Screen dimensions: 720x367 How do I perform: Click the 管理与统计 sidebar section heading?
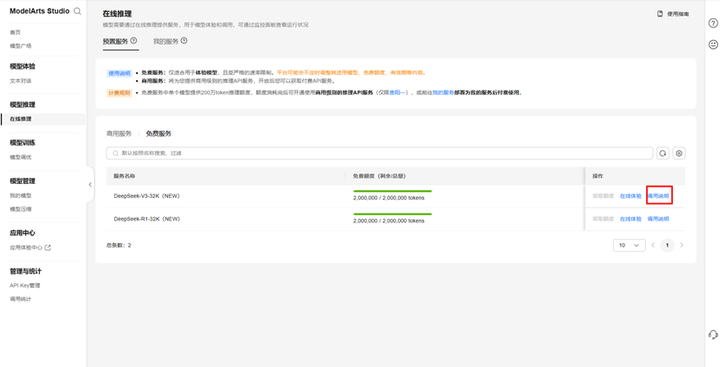(26, 271)
